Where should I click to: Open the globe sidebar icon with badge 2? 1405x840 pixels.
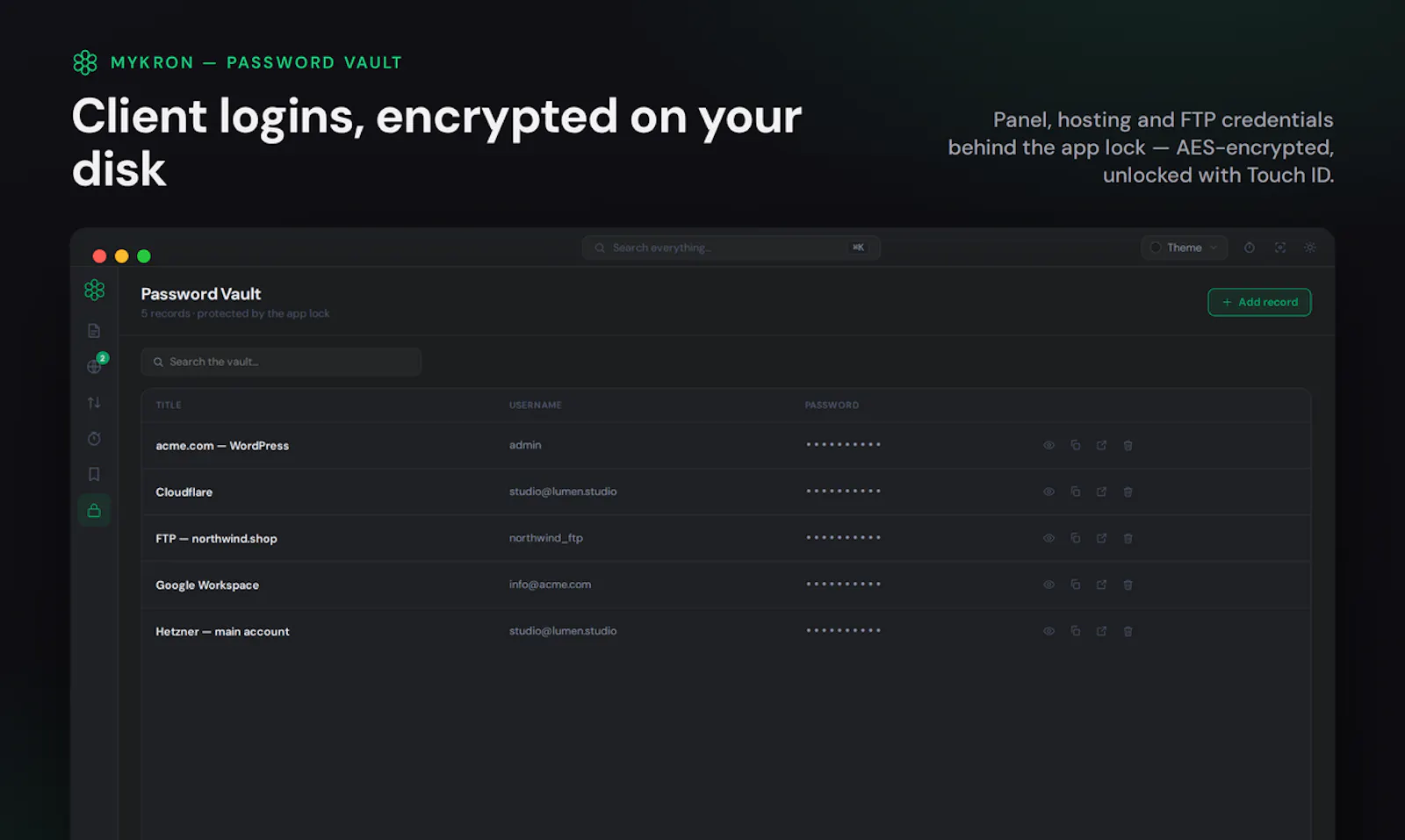click(x=94, y=366)
